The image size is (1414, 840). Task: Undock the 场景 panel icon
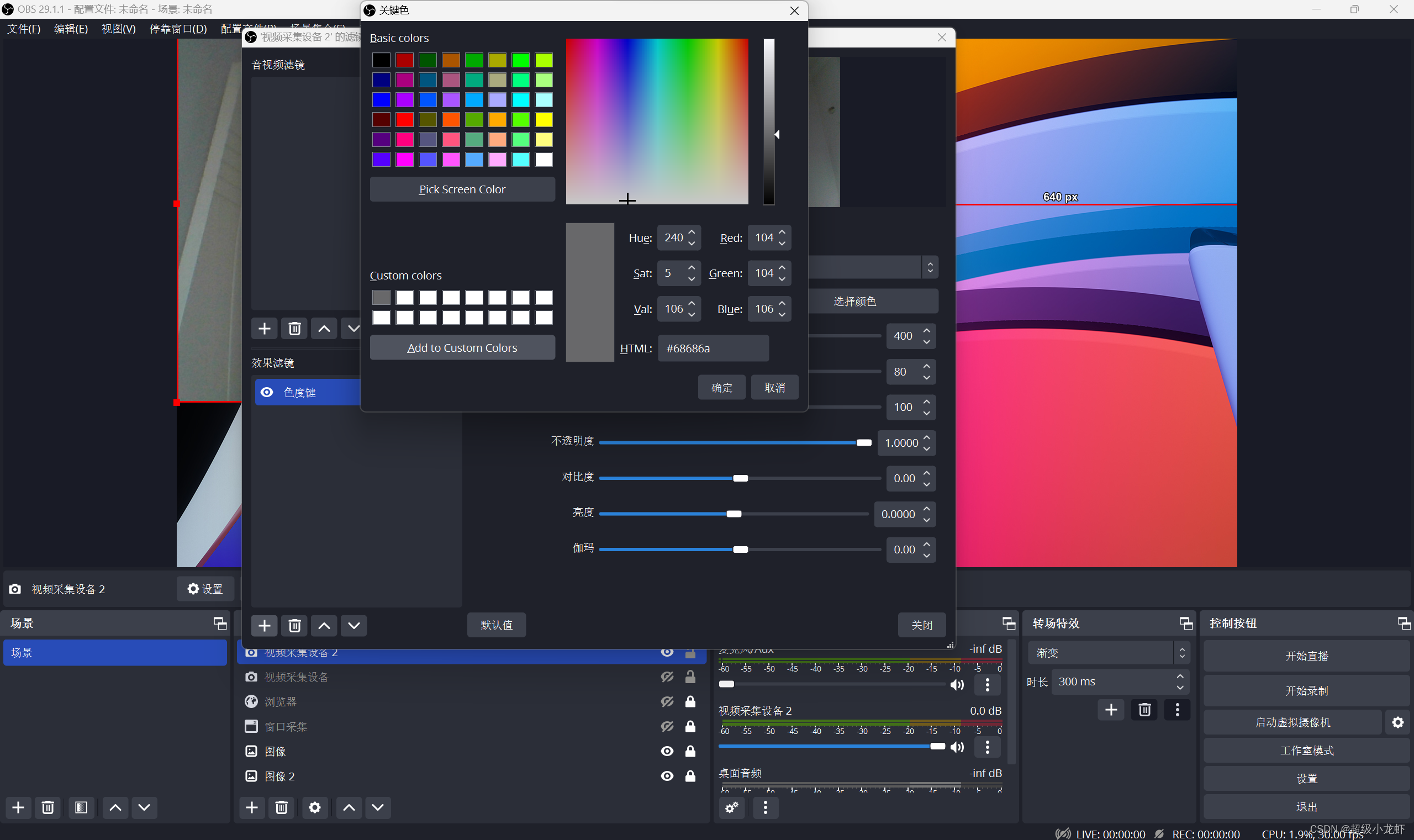coord(220,623)
